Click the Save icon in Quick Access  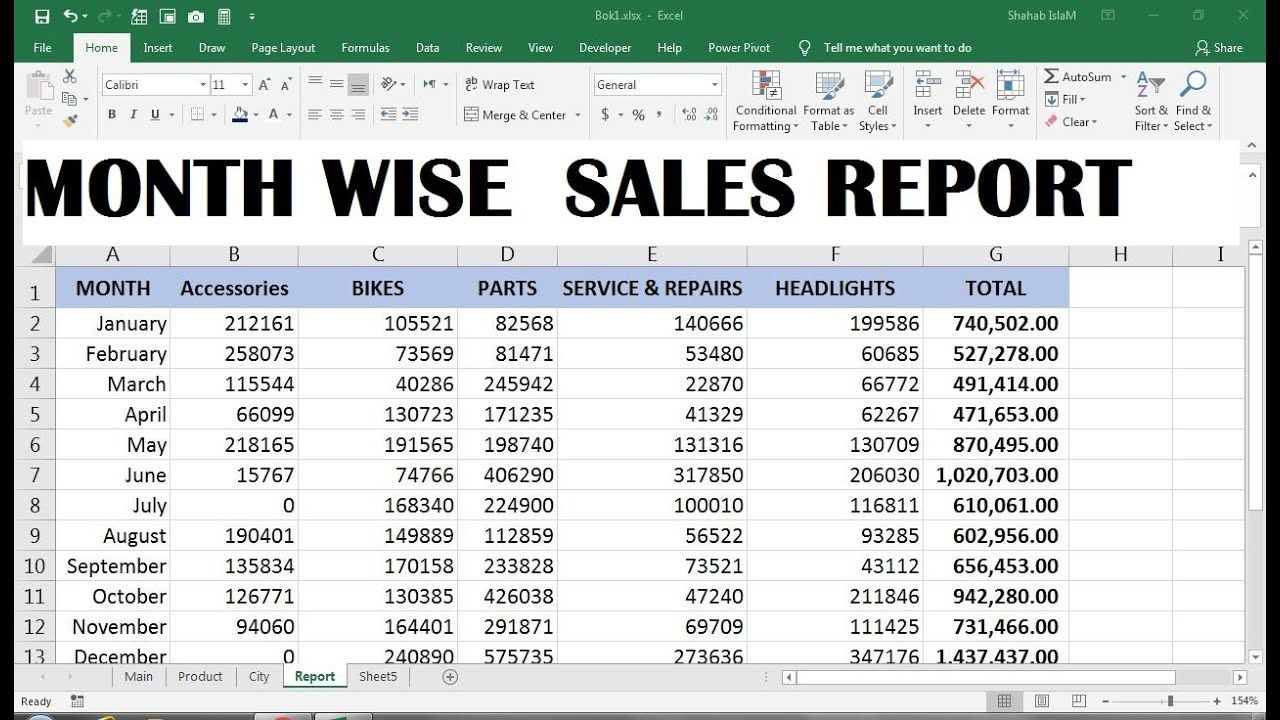pyautogui.click(x=41, y=17)
